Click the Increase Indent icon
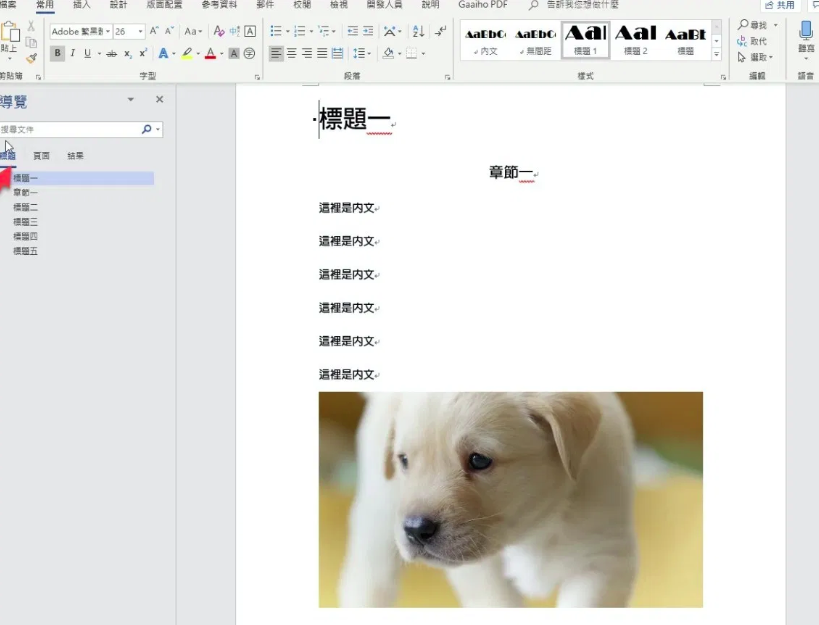Screen dimensions: 819x625 tap(368, 31)
